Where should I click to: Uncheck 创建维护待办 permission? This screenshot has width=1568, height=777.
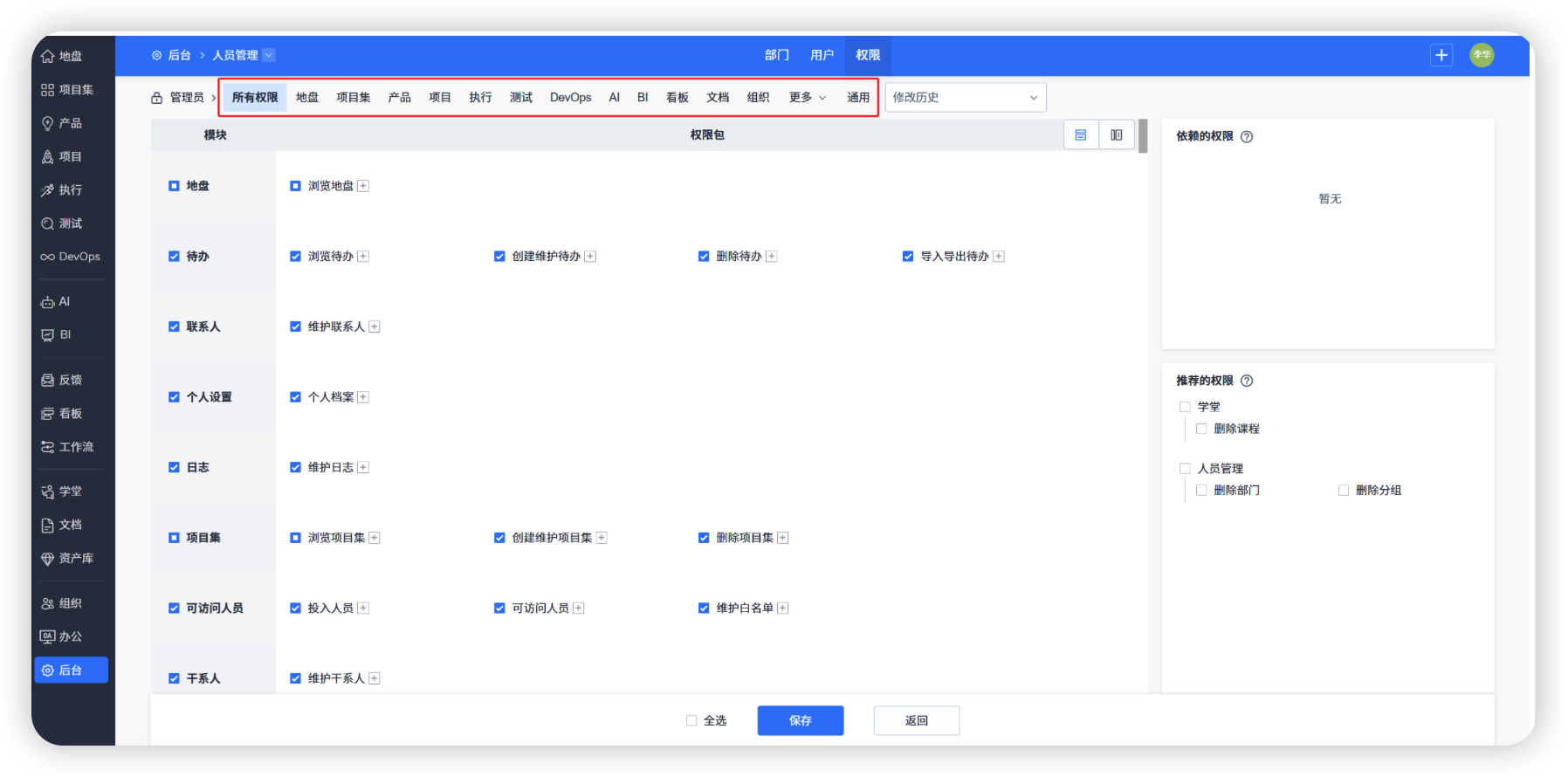[x=499, y=257]
